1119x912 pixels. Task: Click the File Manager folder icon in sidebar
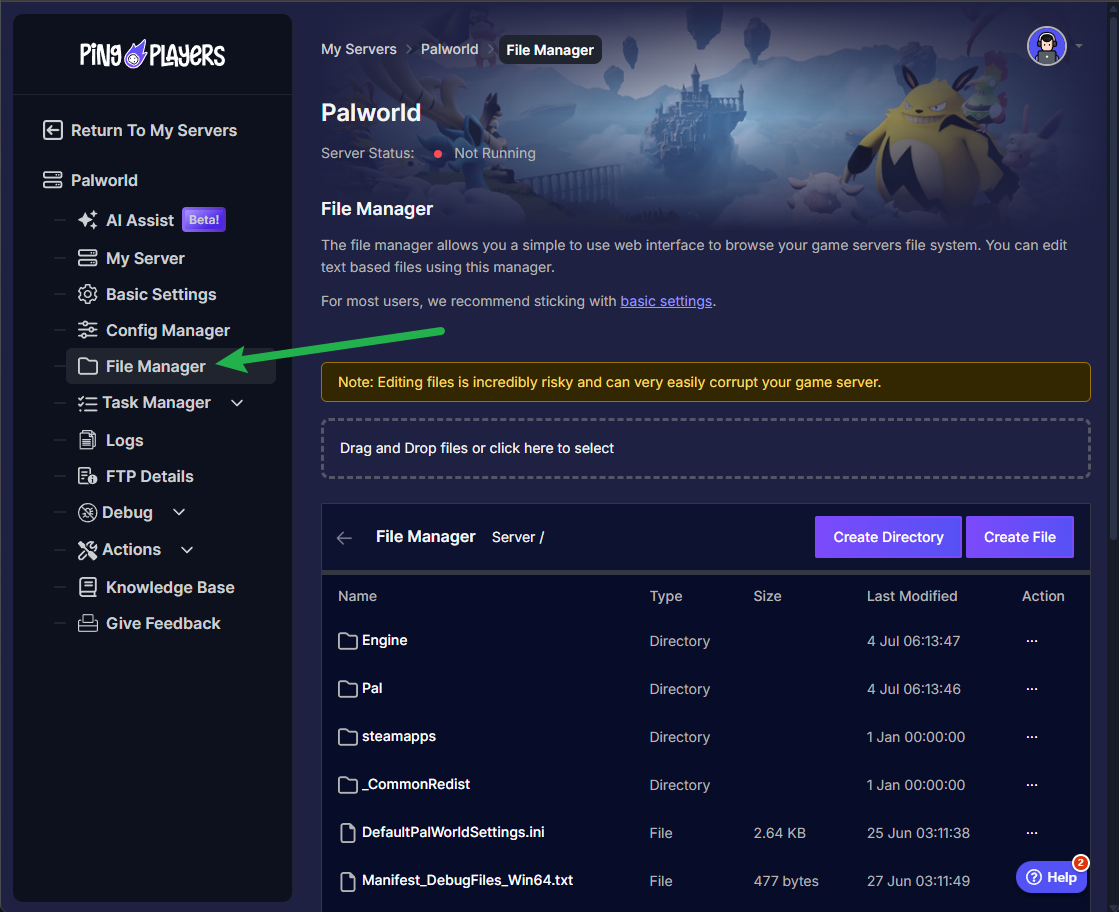pyautogui.click(x=88, y=366)
